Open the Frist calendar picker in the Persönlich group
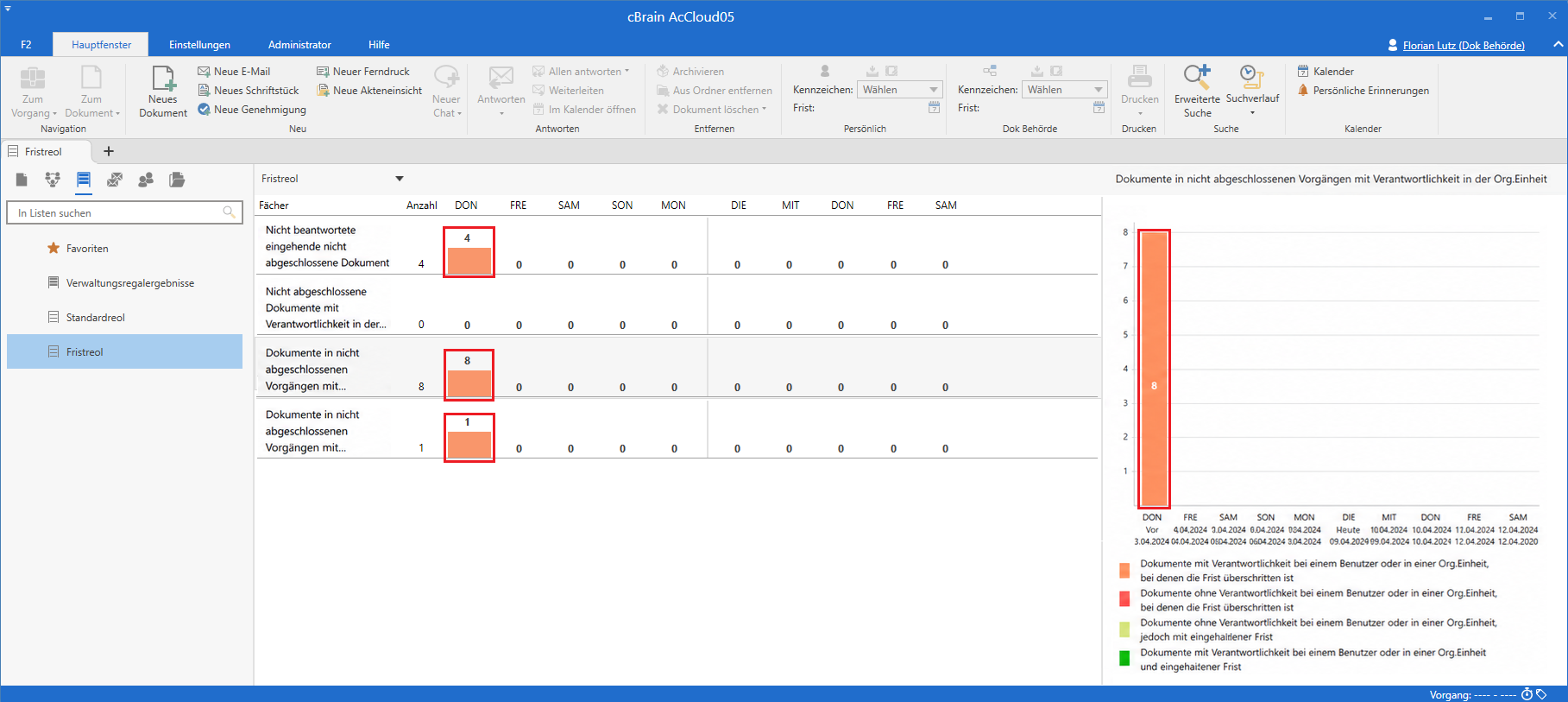Image resolution: width=1568 pixels, height=702 pixels. click(x=934, y=108)
